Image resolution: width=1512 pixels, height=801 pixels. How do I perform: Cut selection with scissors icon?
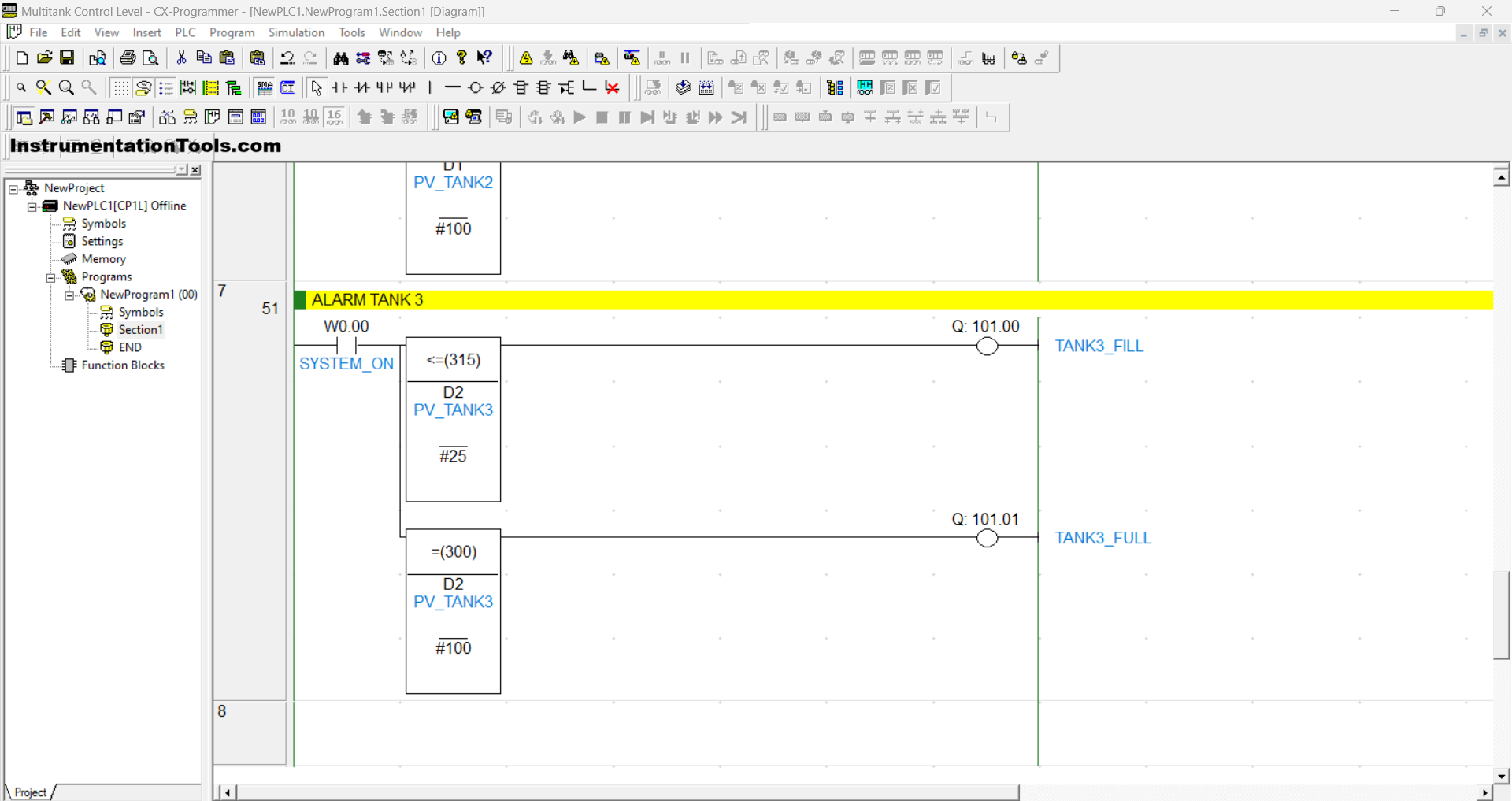coord(181,58)
